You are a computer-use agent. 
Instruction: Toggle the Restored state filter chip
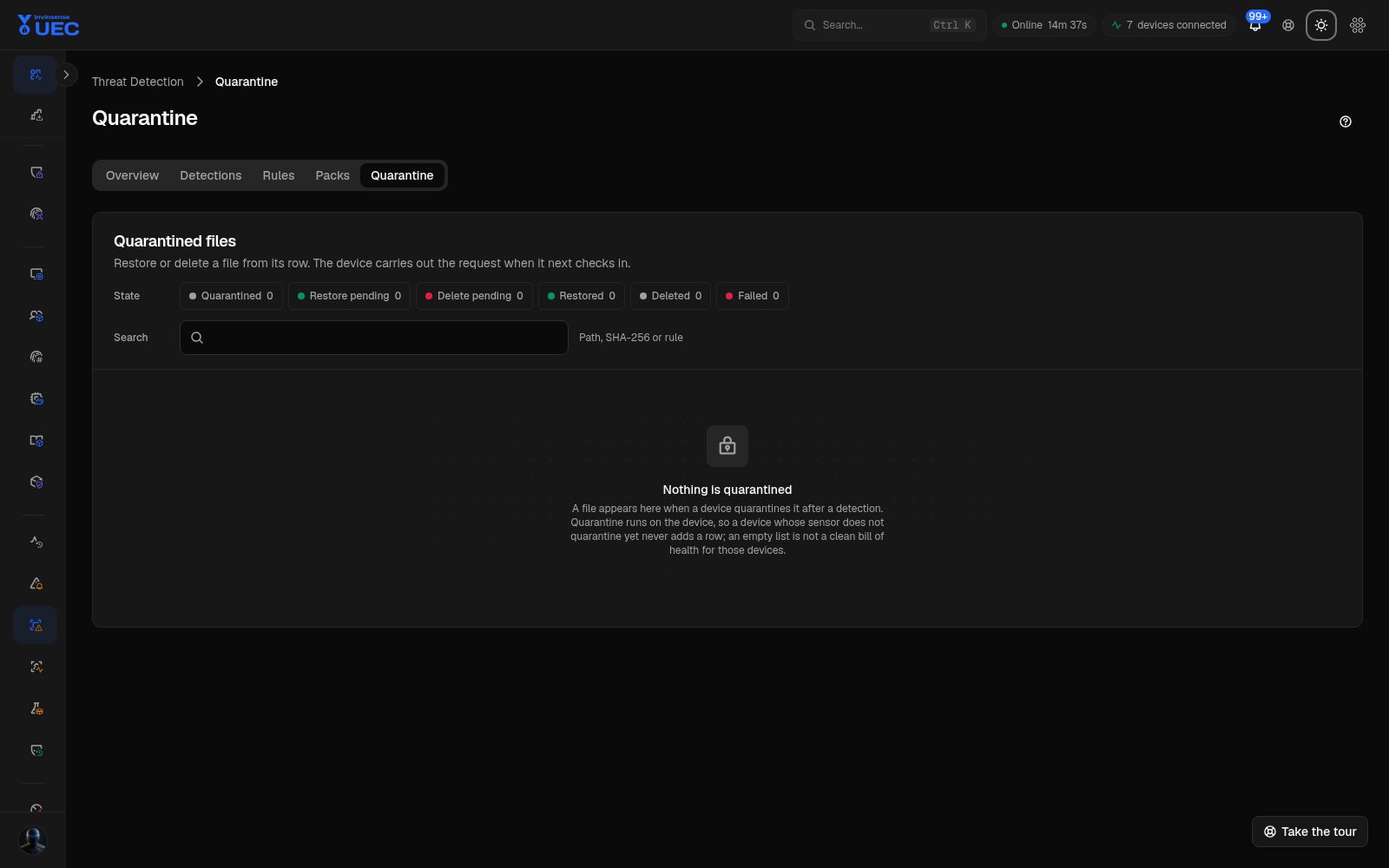pos(582,296)
